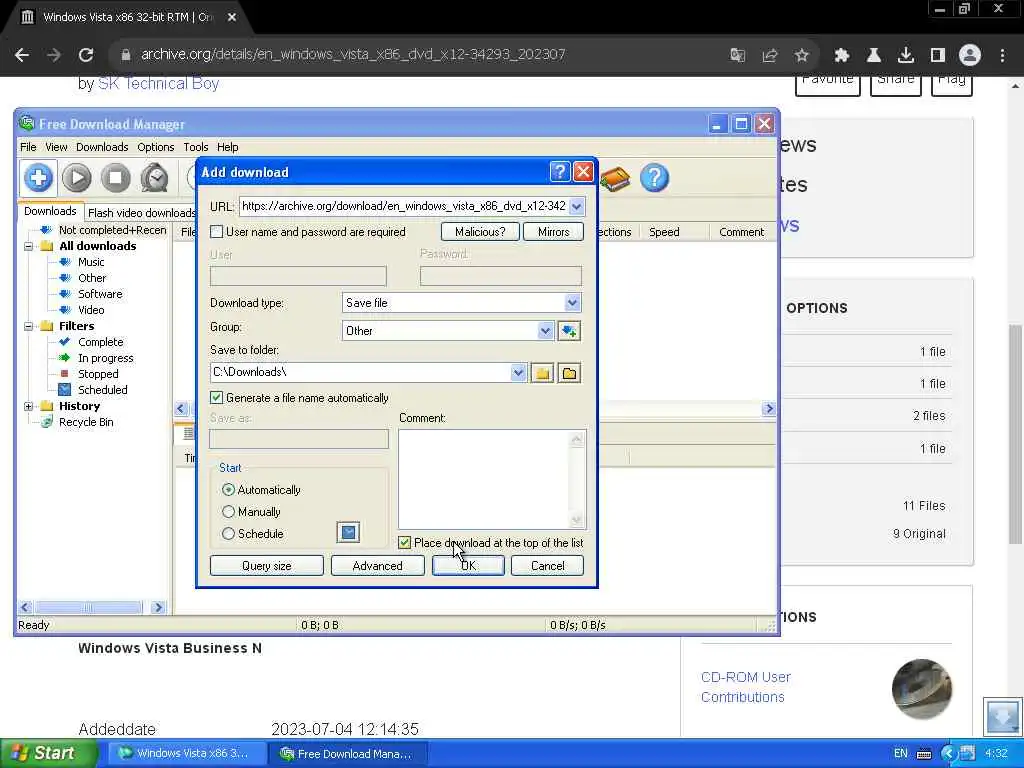Toggle Chrome side panel icon
Viewport: 1024px width, 768px height.
point(938,55)
